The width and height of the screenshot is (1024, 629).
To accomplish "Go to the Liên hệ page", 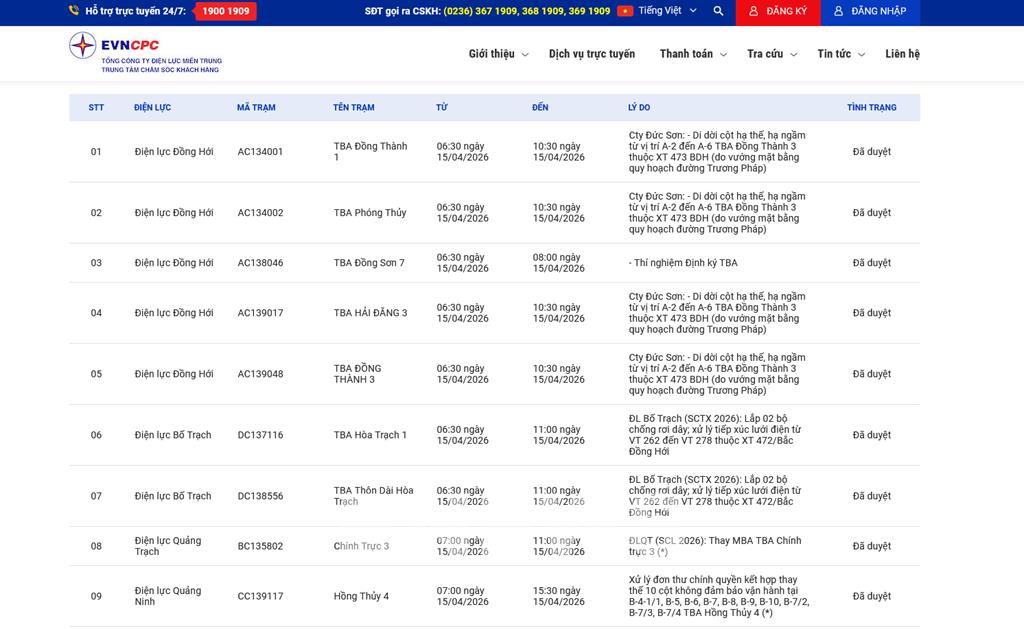I will pyautogui.click(x=902, y=54).
